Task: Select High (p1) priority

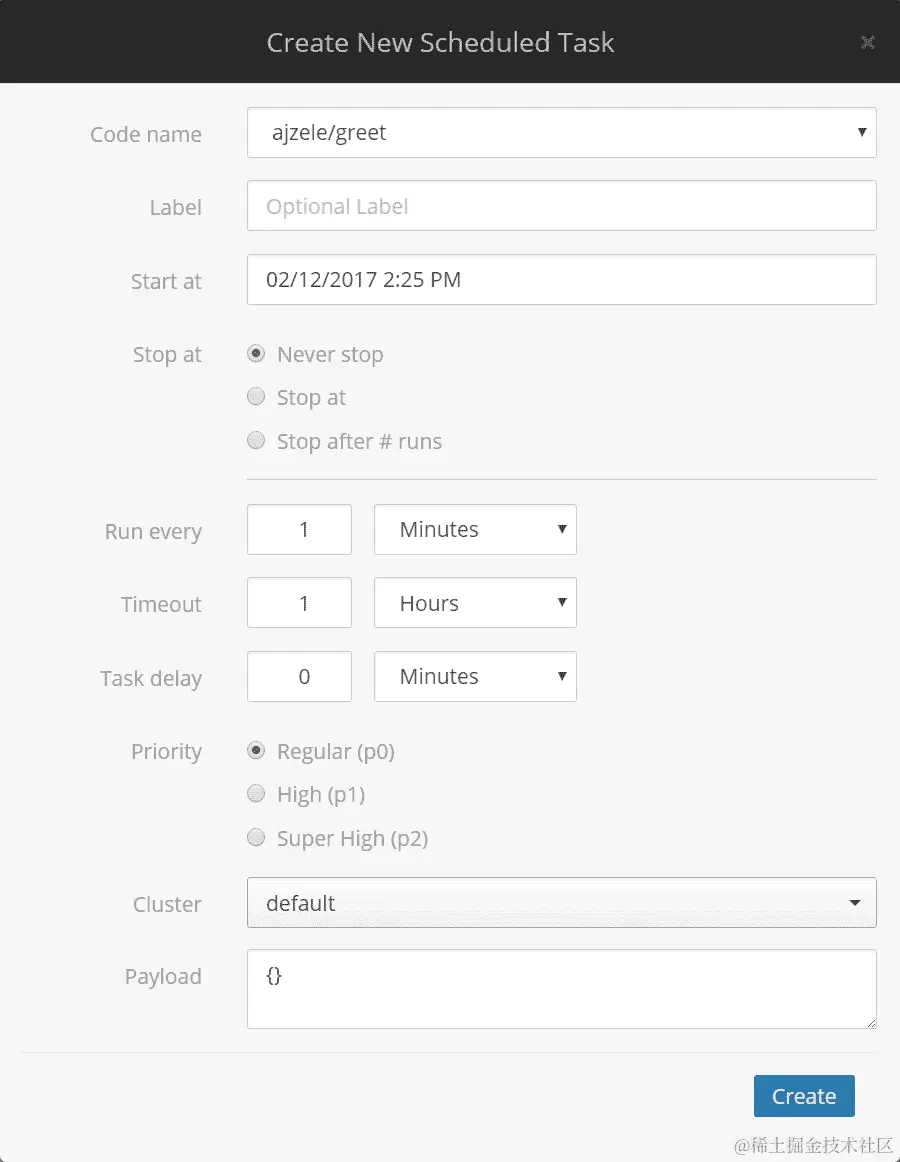Action: pyautogui.click(x=257, y=794)
